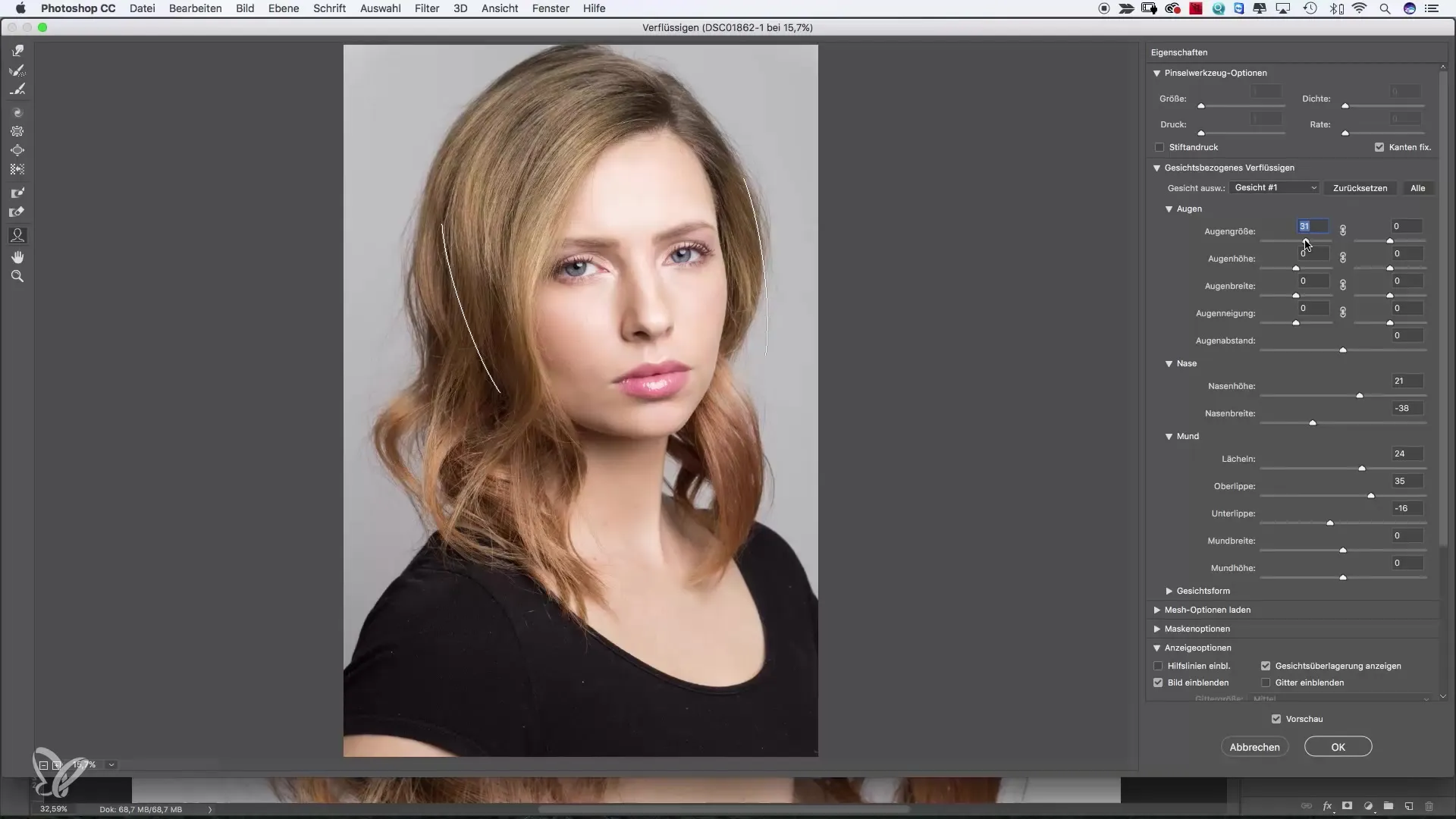This screenshot has height=819, width=1456.
Task: Click the Zurücksetzen button
Action: point(1360,188)
